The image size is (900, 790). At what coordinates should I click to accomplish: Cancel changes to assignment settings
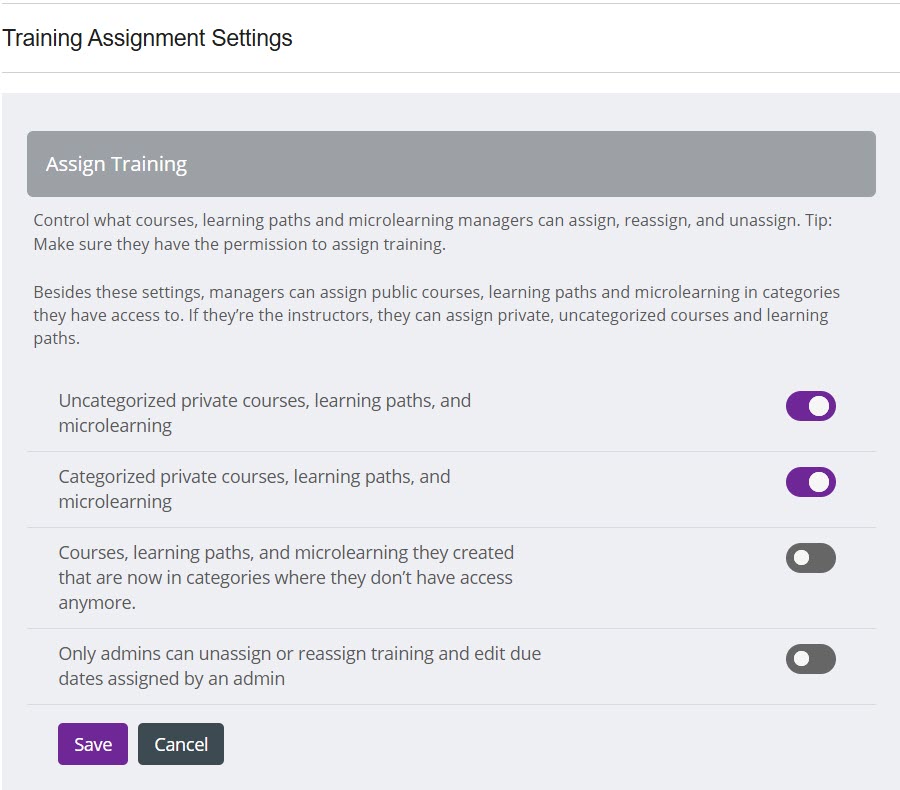pos(180,744)
